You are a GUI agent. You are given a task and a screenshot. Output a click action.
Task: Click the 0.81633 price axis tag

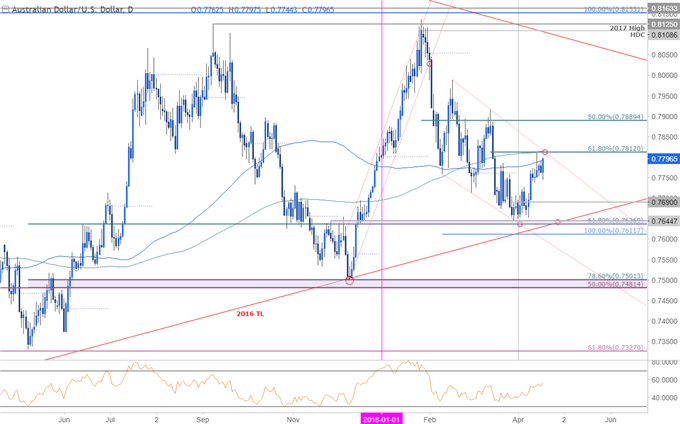point(664,8)
